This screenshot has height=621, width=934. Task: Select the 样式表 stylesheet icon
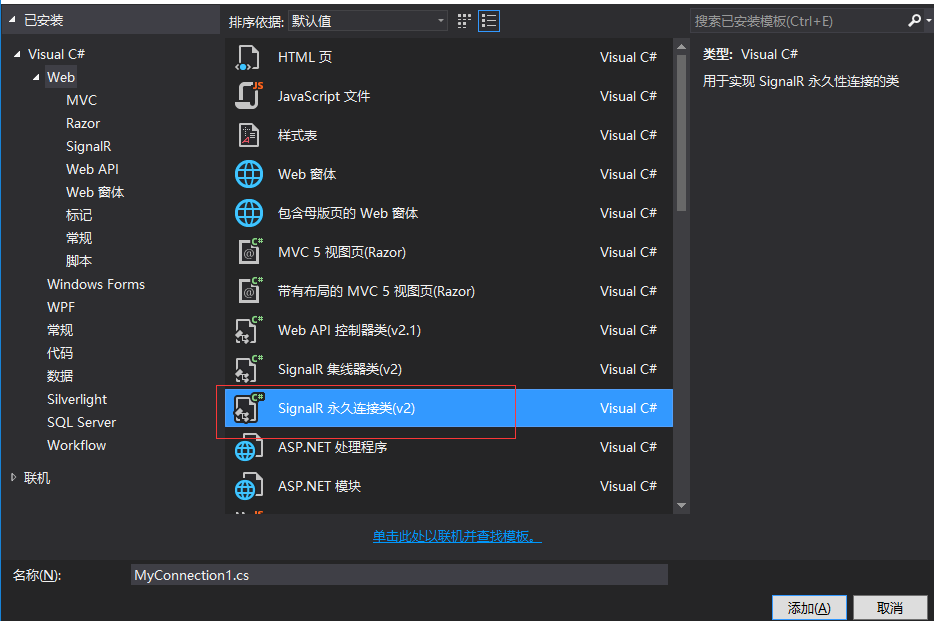tap(248, 135)
